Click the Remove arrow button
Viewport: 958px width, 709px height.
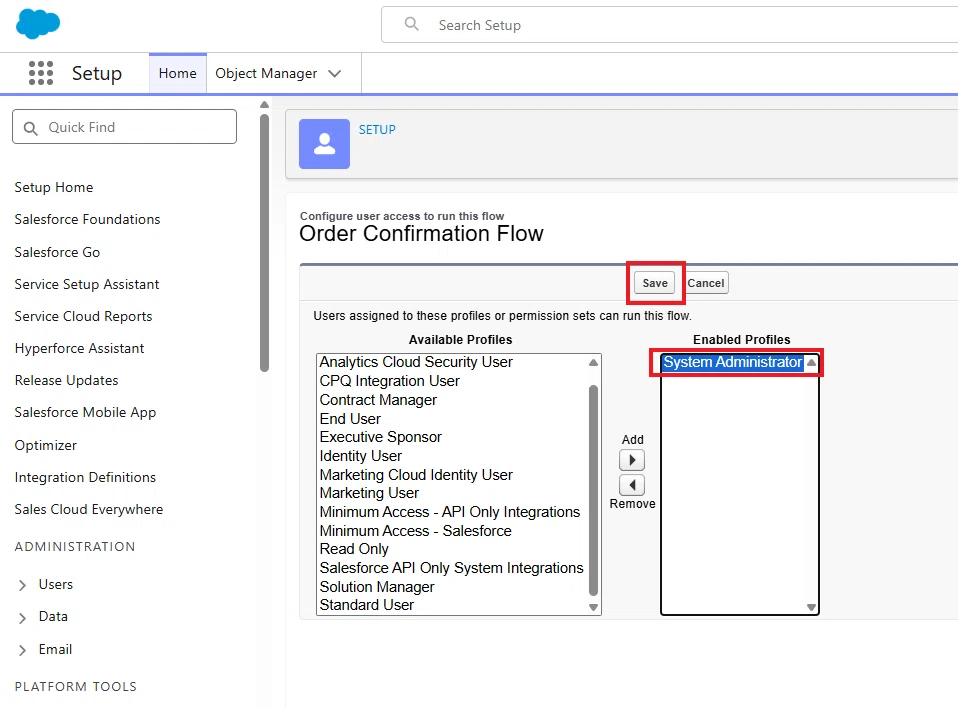[632, 485]
